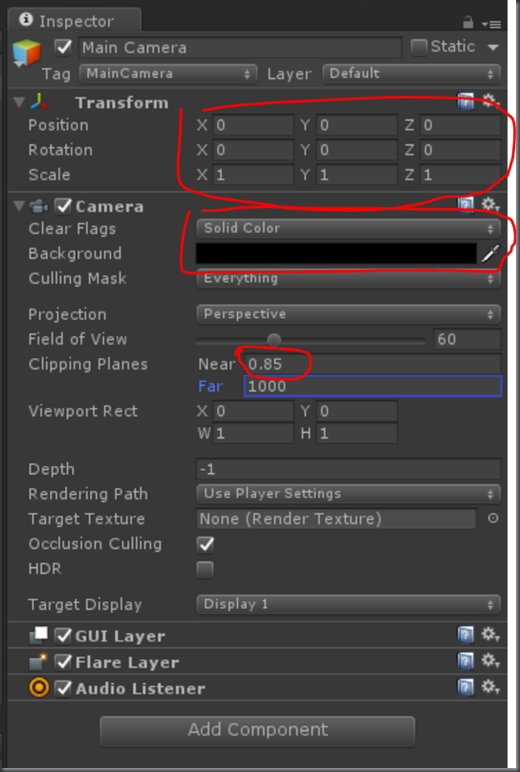Viewport: 520px width, 772px height.
Task: Collapse the Transform component foldout
Action: pos(19,102)
